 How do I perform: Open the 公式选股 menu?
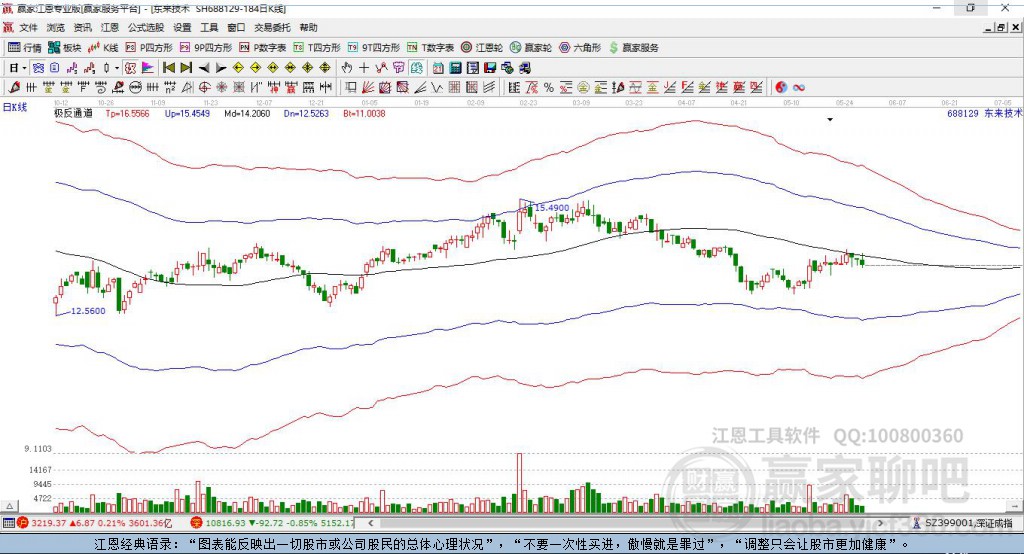(x=146, y=27)
